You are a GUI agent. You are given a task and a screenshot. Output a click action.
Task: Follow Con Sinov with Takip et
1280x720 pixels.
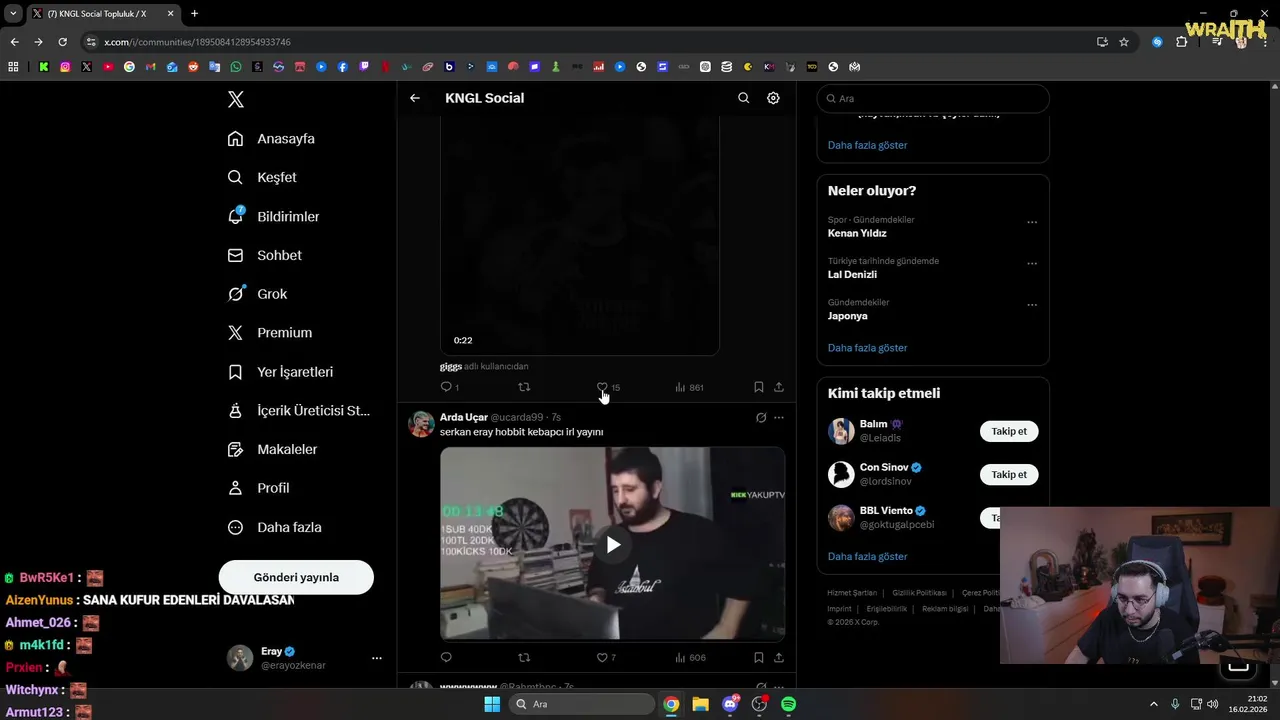pyautogui.click(x=1009, y=474)
